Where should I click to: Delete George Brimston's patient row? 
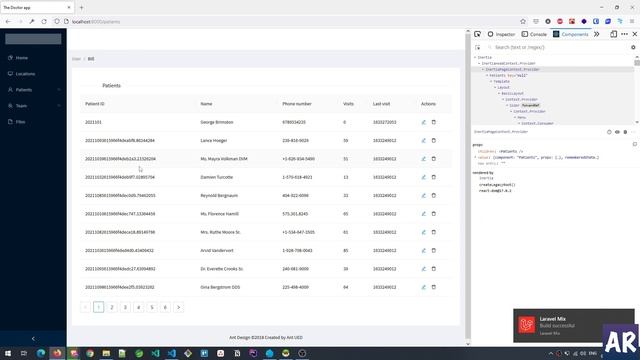click(434, 122)
